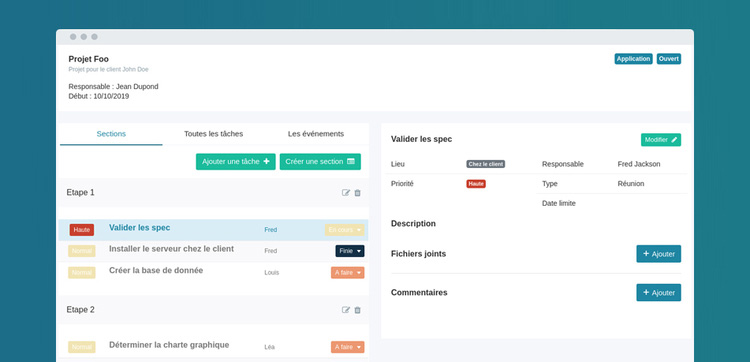Click Fred Jackson responsable value
The height and width of the screenshot is (362, 750).
click(x=639, y=164)
